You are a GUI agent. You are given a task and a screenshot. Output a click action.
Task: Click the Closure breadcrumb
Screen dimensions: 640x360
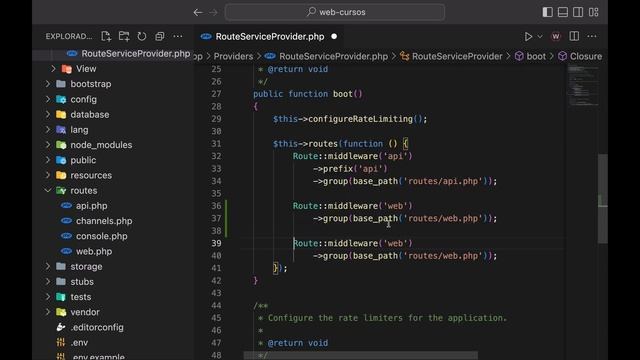(x=586, y=56)
